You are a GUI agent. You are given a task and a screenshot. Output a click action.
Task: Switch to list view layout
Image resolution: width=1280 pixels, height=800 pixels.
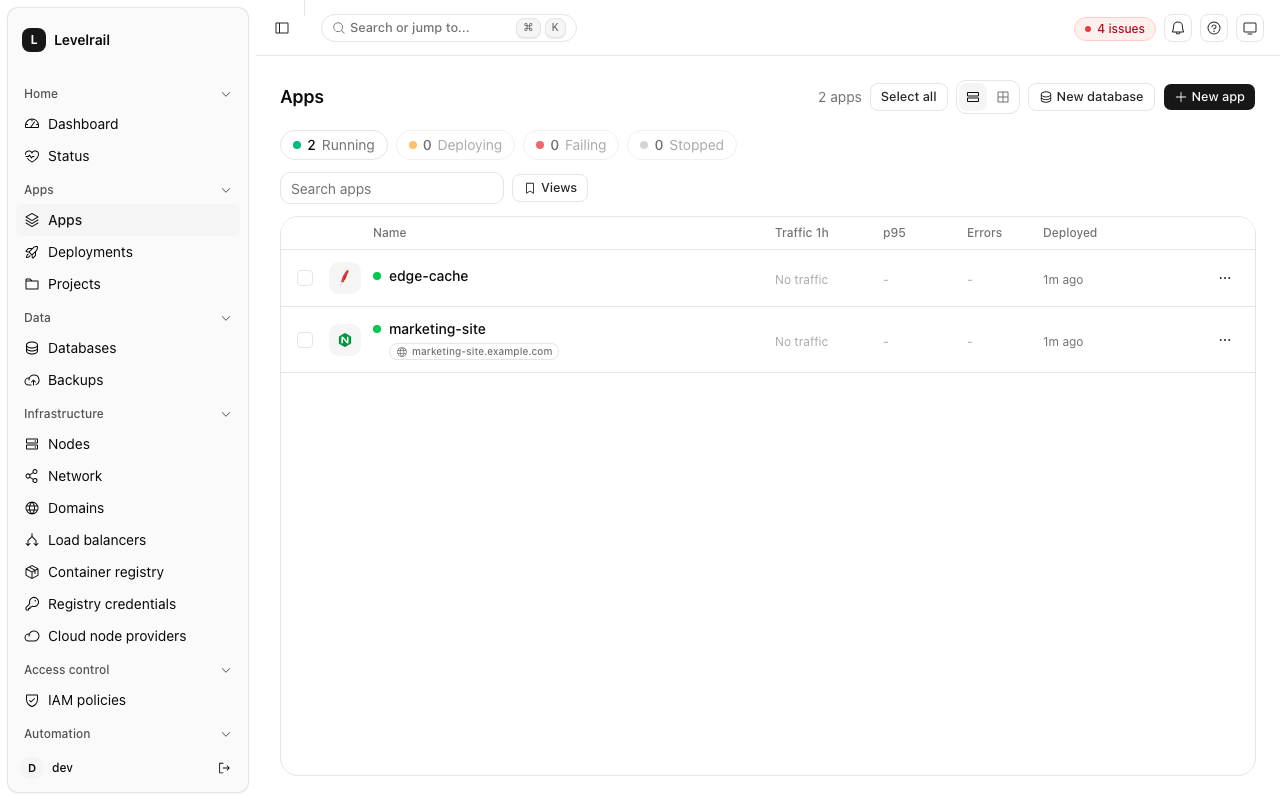[973, 97]
